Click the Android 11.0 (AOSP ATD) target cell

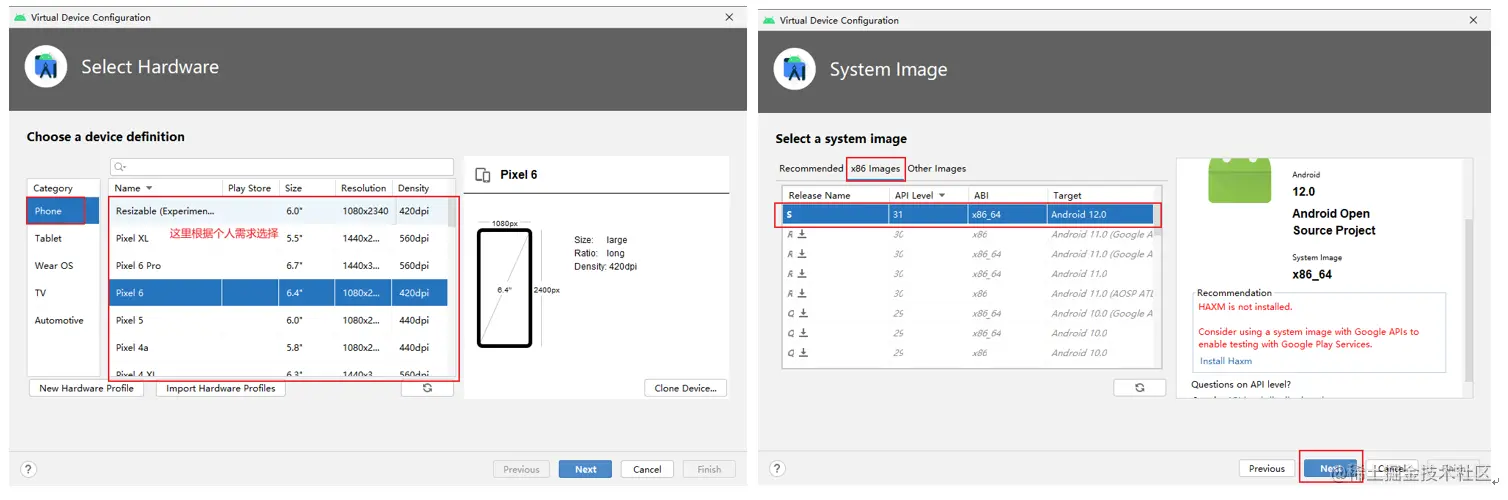pos(1101,293)
